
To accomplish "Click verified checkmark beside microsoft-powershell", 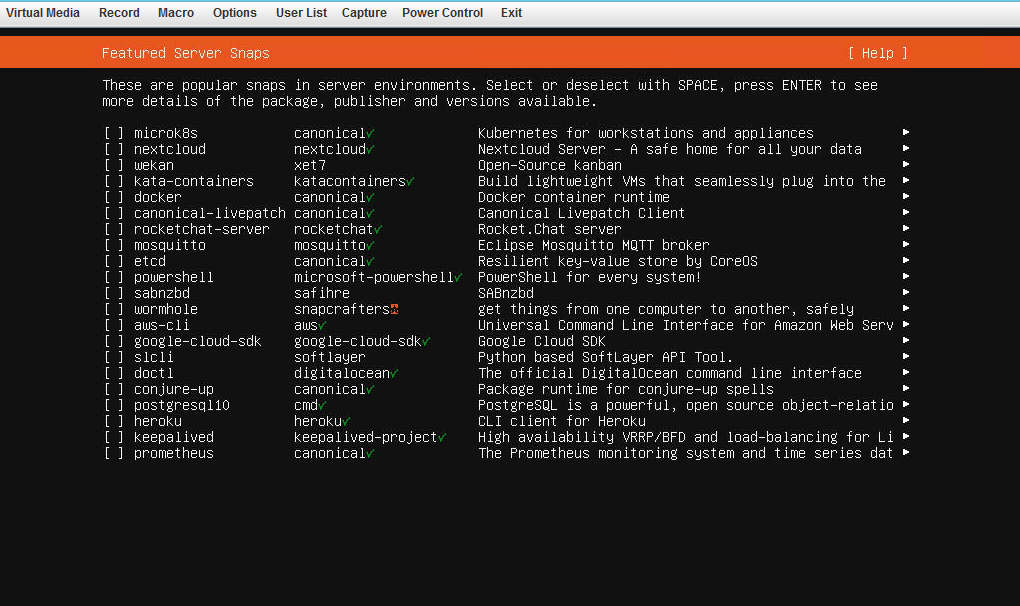I will [x=458, y=278].
